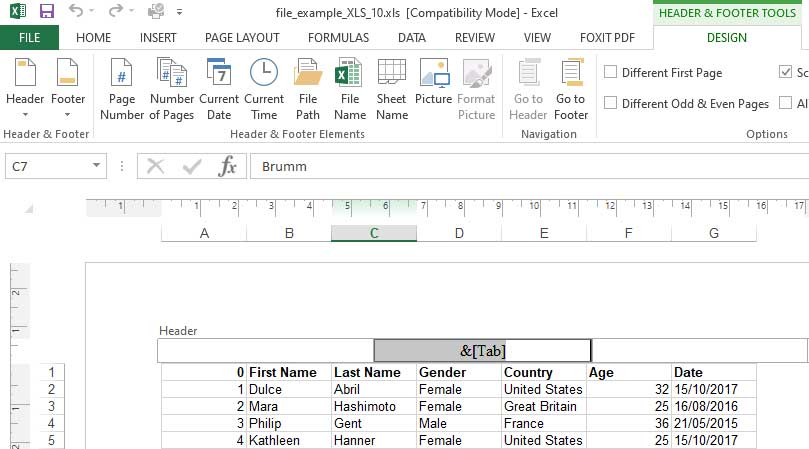Open the Name Box dropdown arrow
The height and width of the screenshot is (449, 809).
96,166
